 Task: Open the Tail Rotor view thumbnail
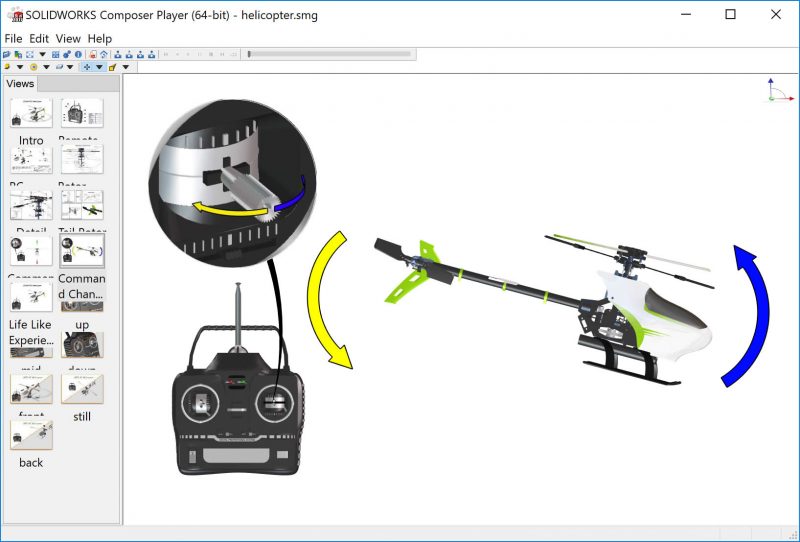[82, 205]
